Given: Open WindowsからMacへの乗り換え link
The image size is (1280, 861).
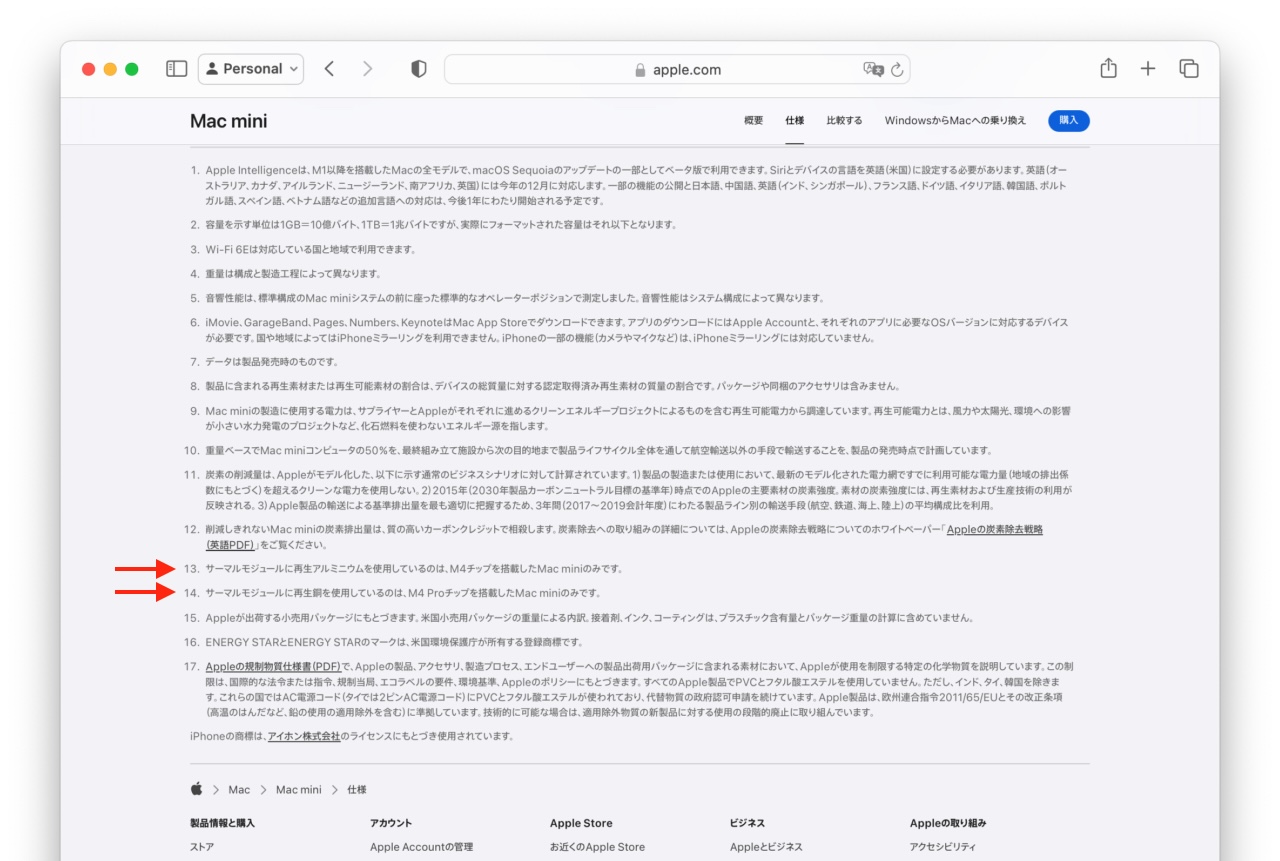Looking at the screenshot, I should coord(955,121).
